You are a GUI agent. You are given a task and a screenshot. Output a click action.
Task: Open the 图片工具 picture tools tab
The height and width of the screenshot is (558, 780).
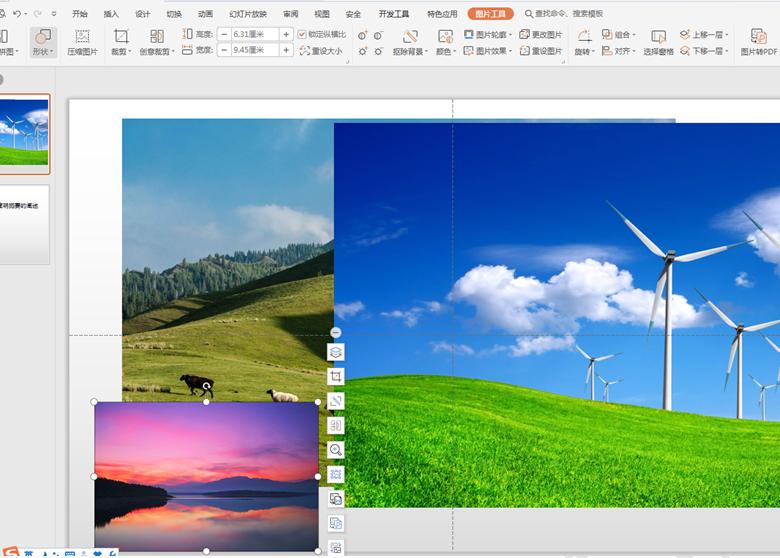click(490, 14)
